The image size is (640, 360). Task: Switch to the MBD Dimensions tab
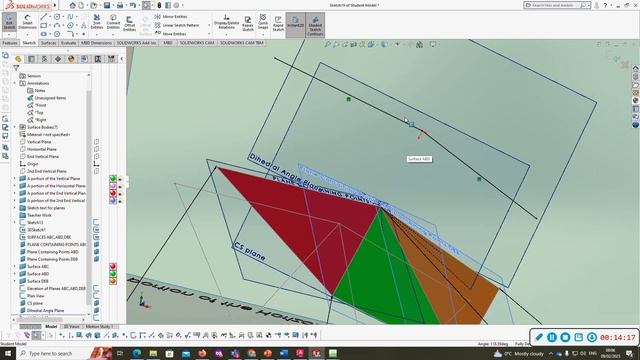click(96, 43)
